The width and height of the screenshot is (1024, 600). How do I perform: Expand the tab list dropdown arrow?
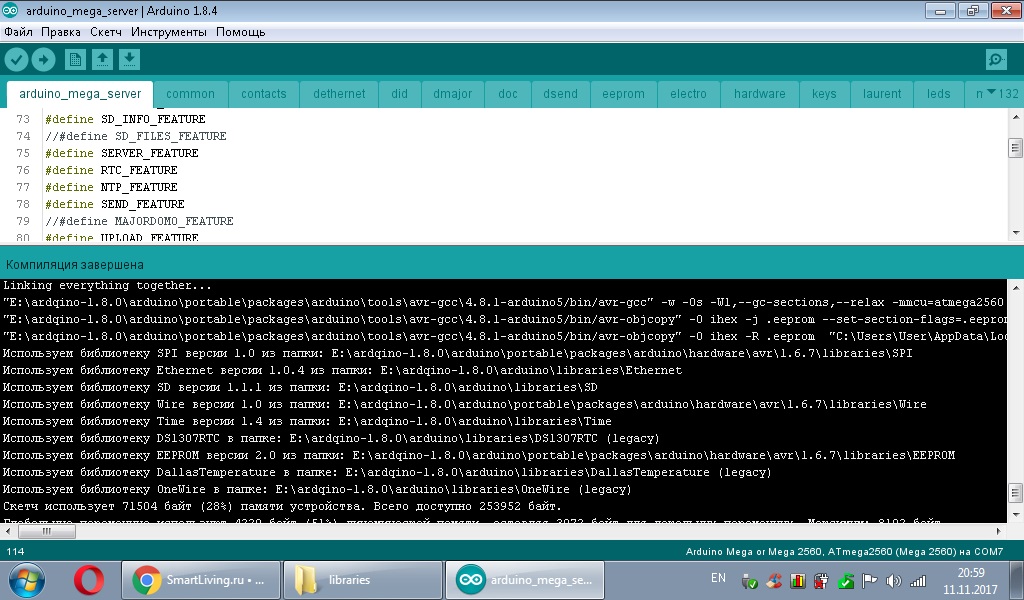[991, 93]
